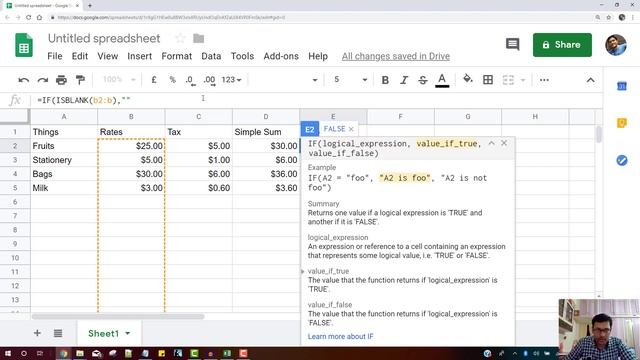Open the Windows Start button
The height and width of the screenshot is (360, 640).
pos(7,353)
